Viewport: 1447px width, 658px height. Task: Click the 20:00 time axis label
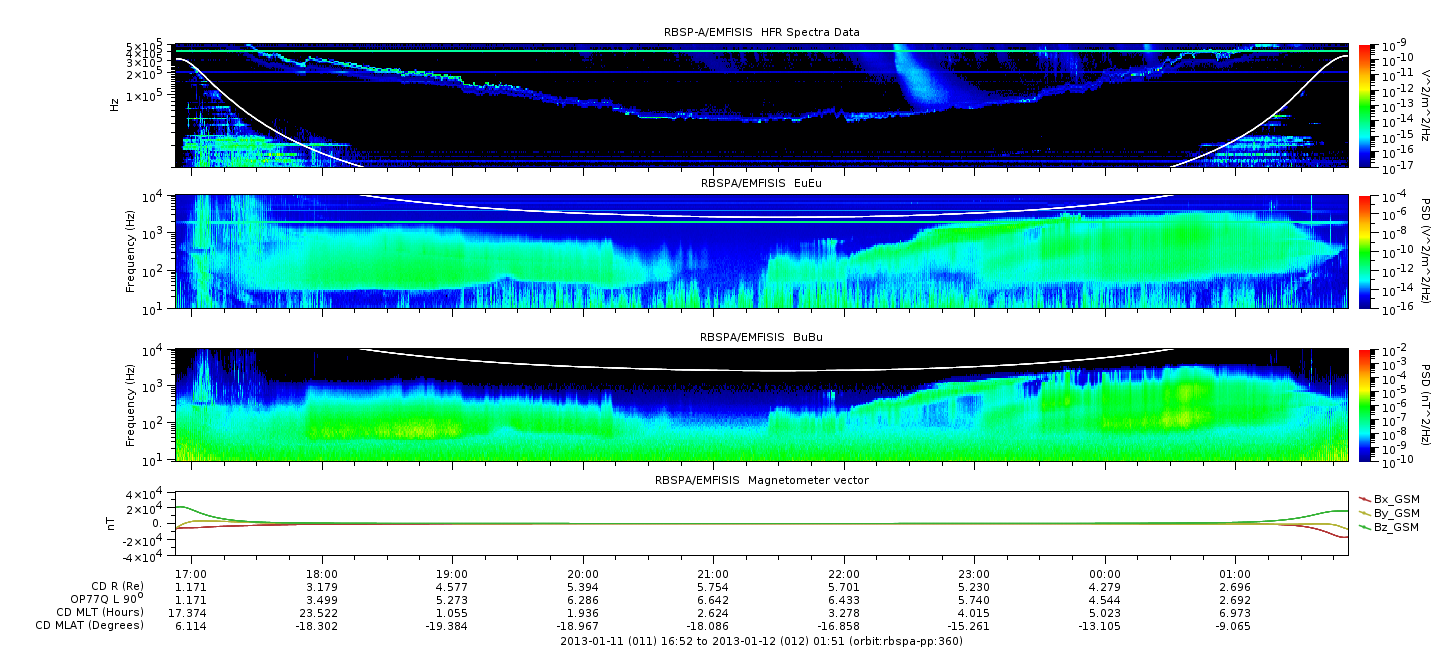(583, 576)
